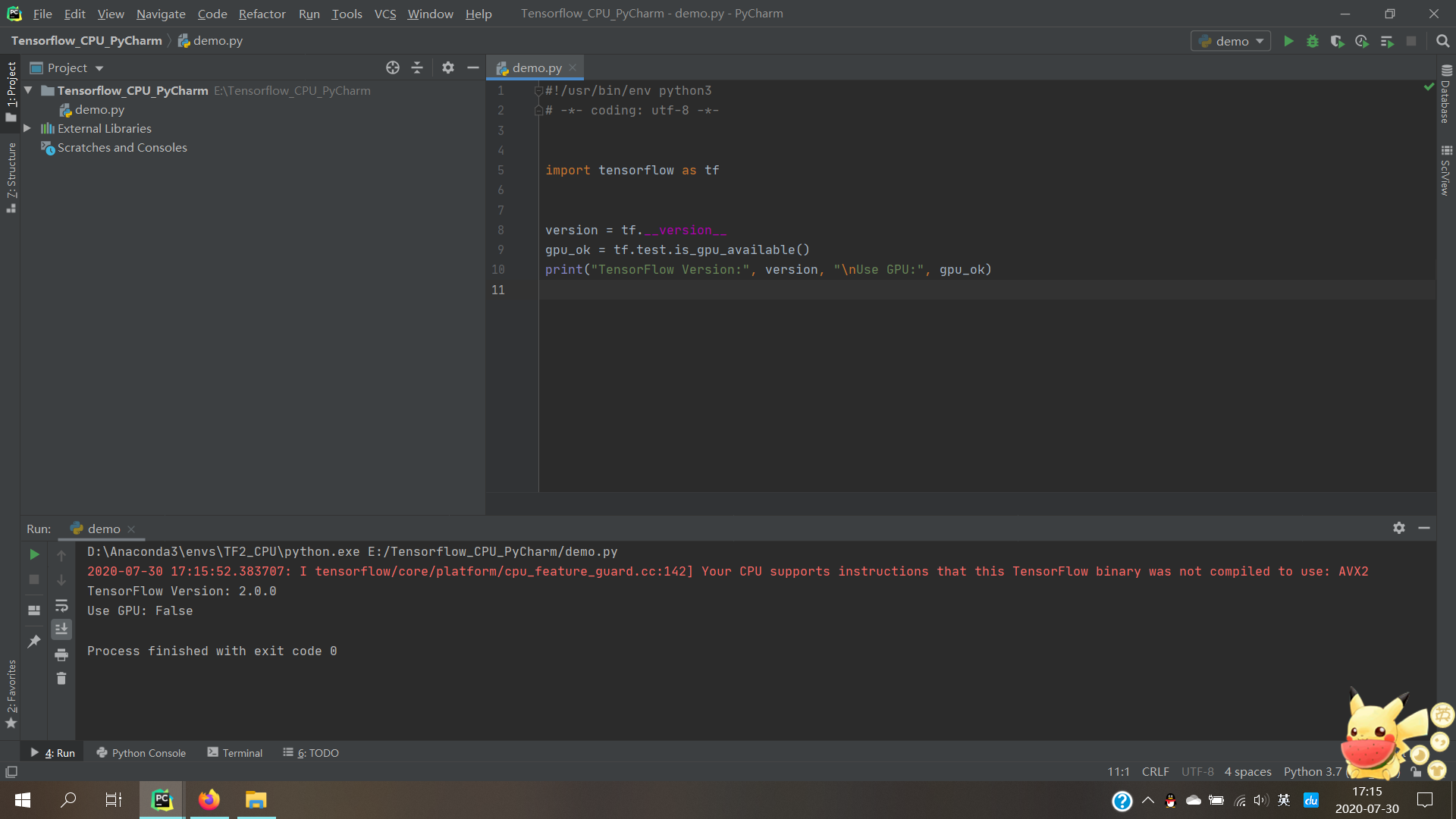Collapse all in Project panel
The height and width of the screenshot is (819, 1456).
(x=417, y=67)
